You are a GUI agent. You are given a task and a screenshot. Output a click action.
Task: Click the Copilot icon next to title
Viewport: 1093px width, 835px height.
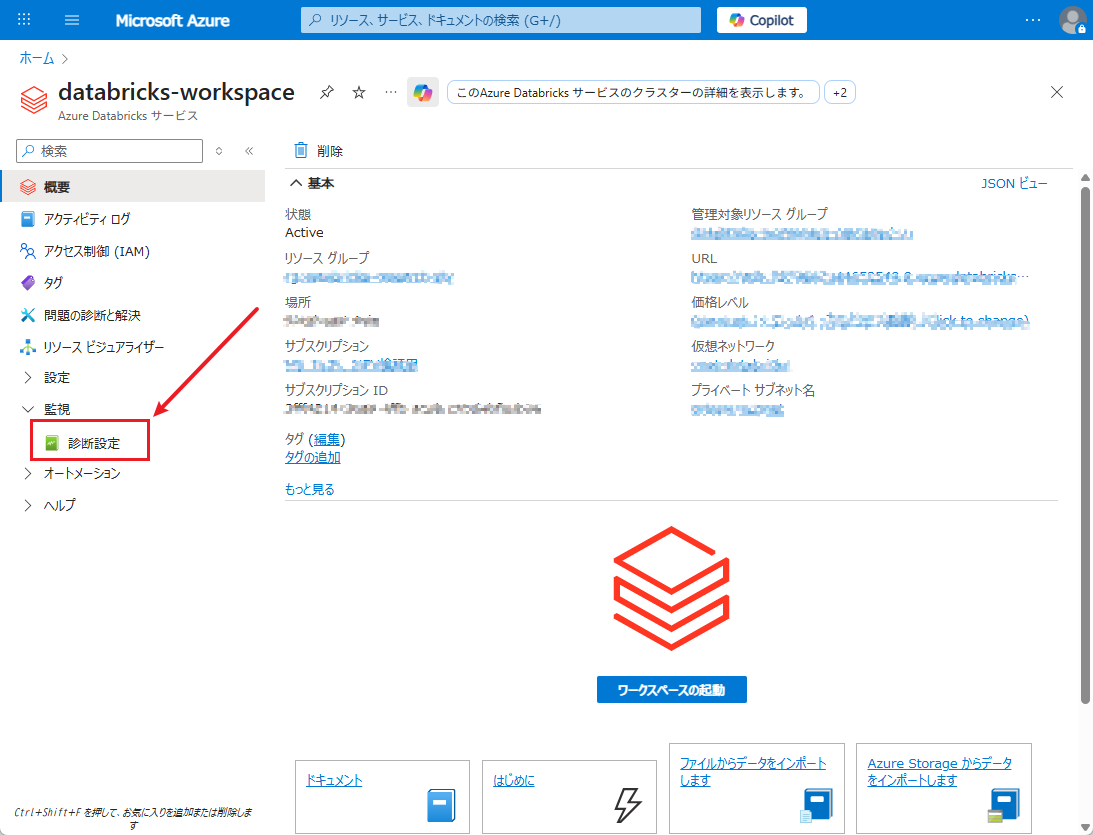[x=422, y=93]
